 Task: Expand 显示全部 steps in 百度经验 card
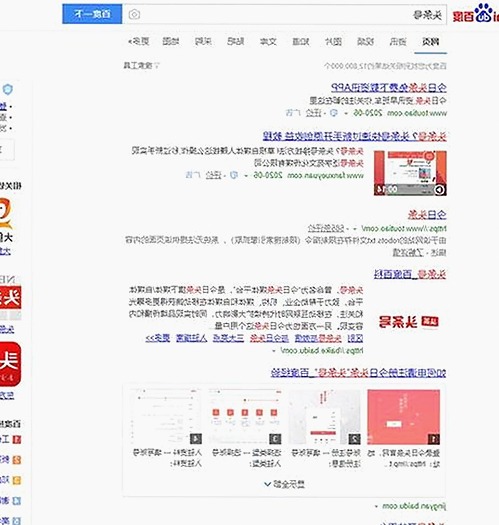(x=284, y=484)
